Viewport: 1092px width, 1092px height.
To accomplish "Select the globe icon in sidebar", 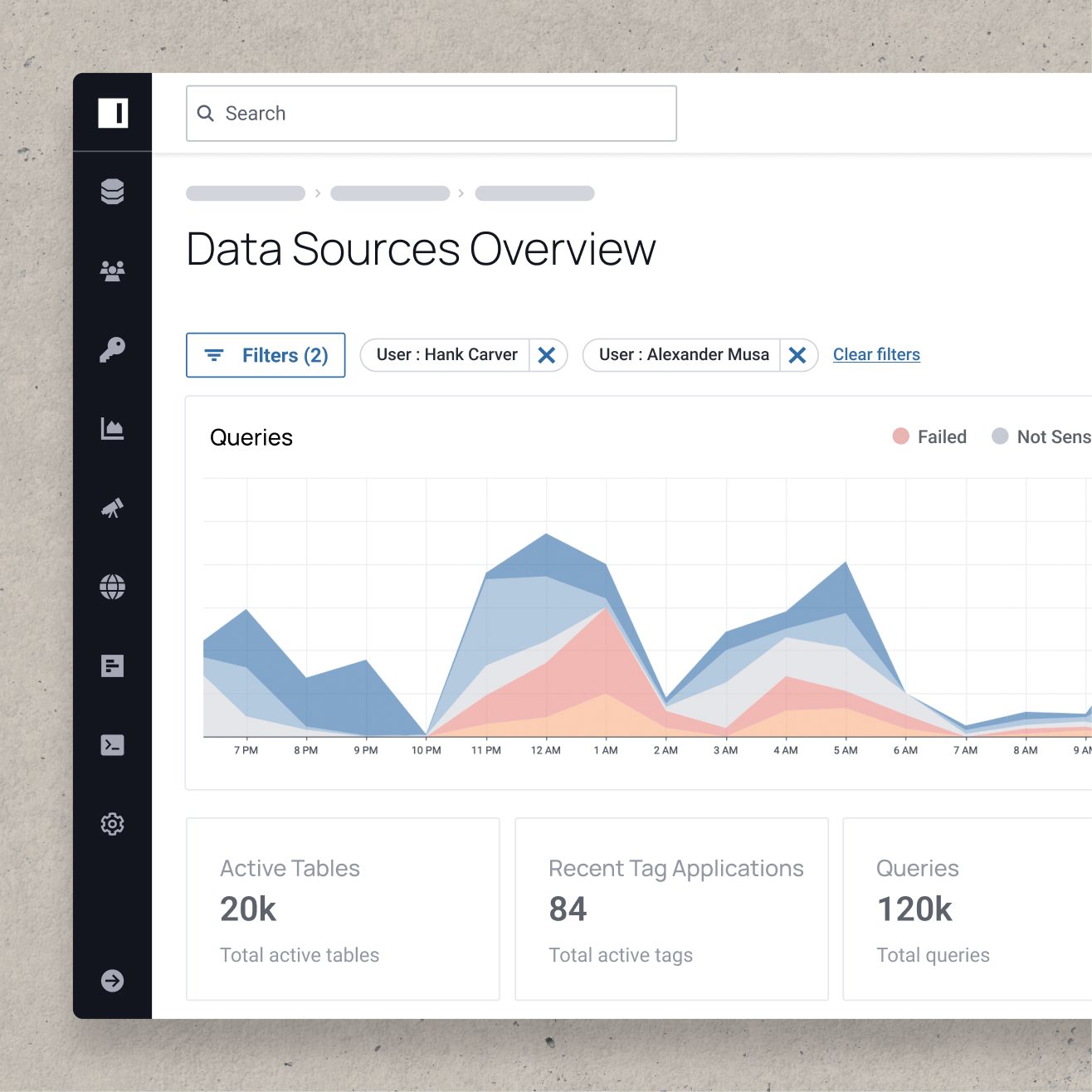I will tap(113, 587).
